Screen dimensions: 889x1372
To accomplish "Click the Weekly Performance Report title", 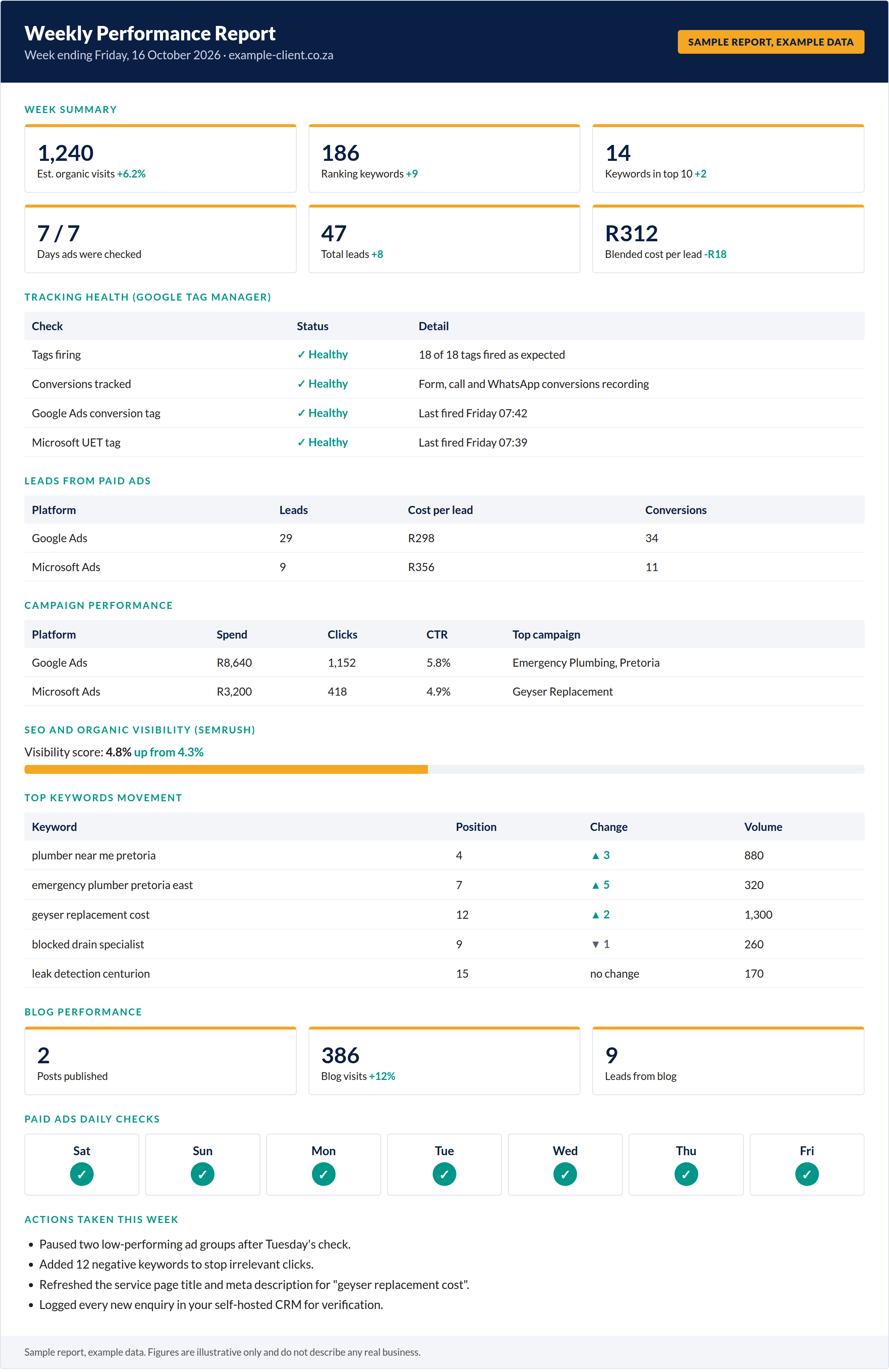I will tap(150, 33).
